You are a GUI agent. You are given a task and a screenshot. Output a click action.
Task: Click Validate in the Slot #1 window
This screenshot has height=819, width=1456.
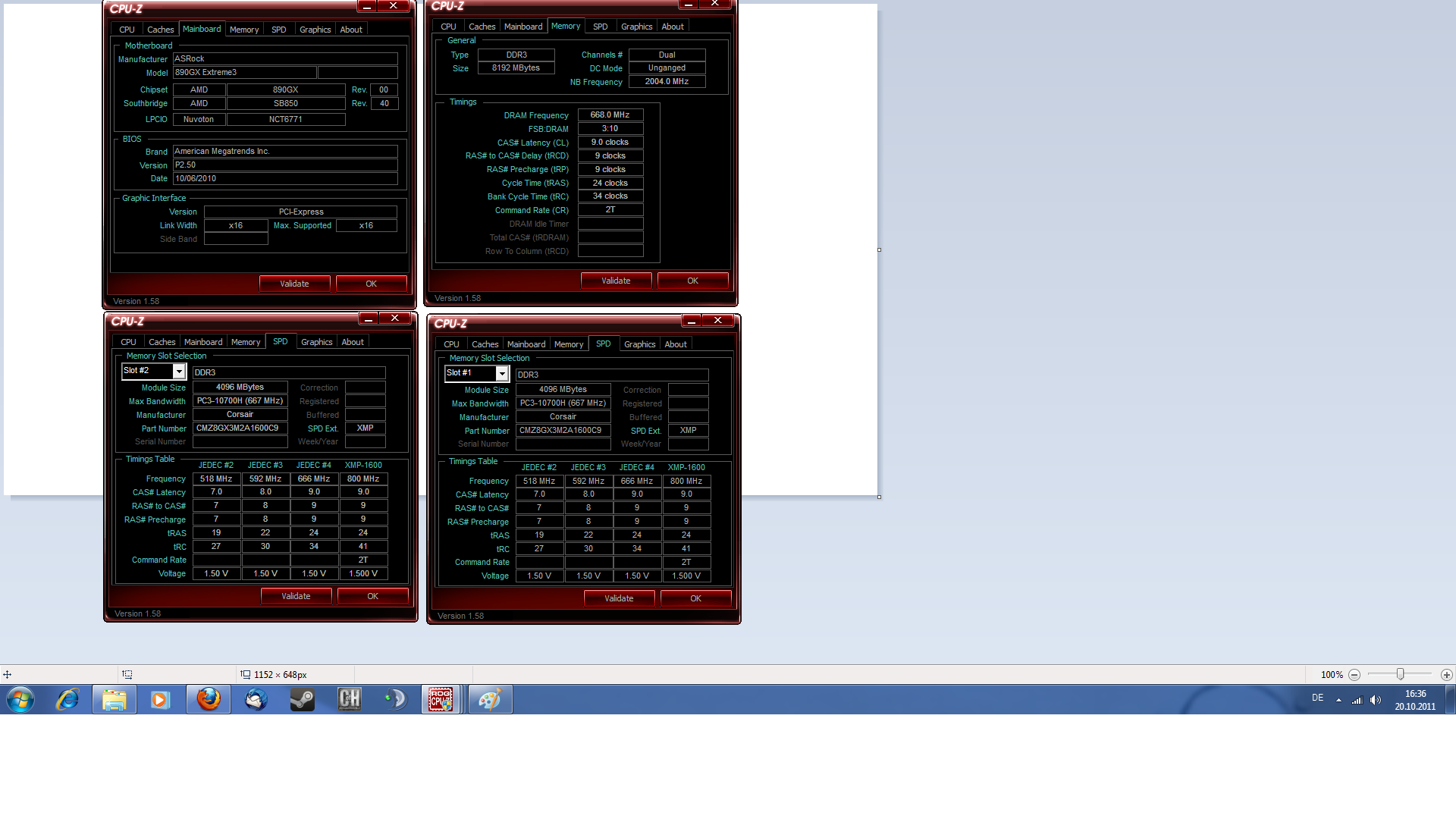tap(619, 598)
